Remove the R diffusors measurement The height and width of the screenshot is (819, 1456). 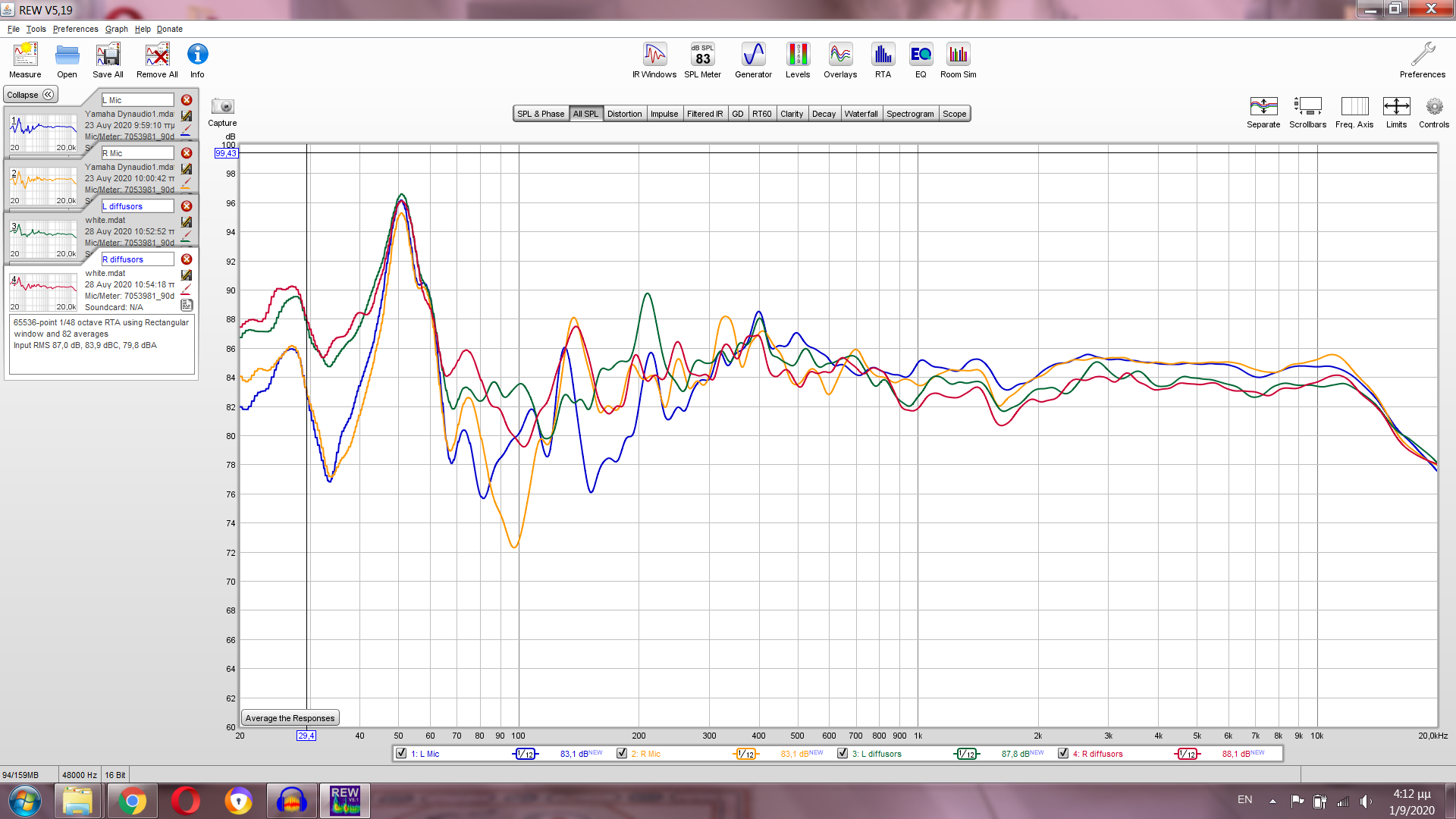point(187,259)
